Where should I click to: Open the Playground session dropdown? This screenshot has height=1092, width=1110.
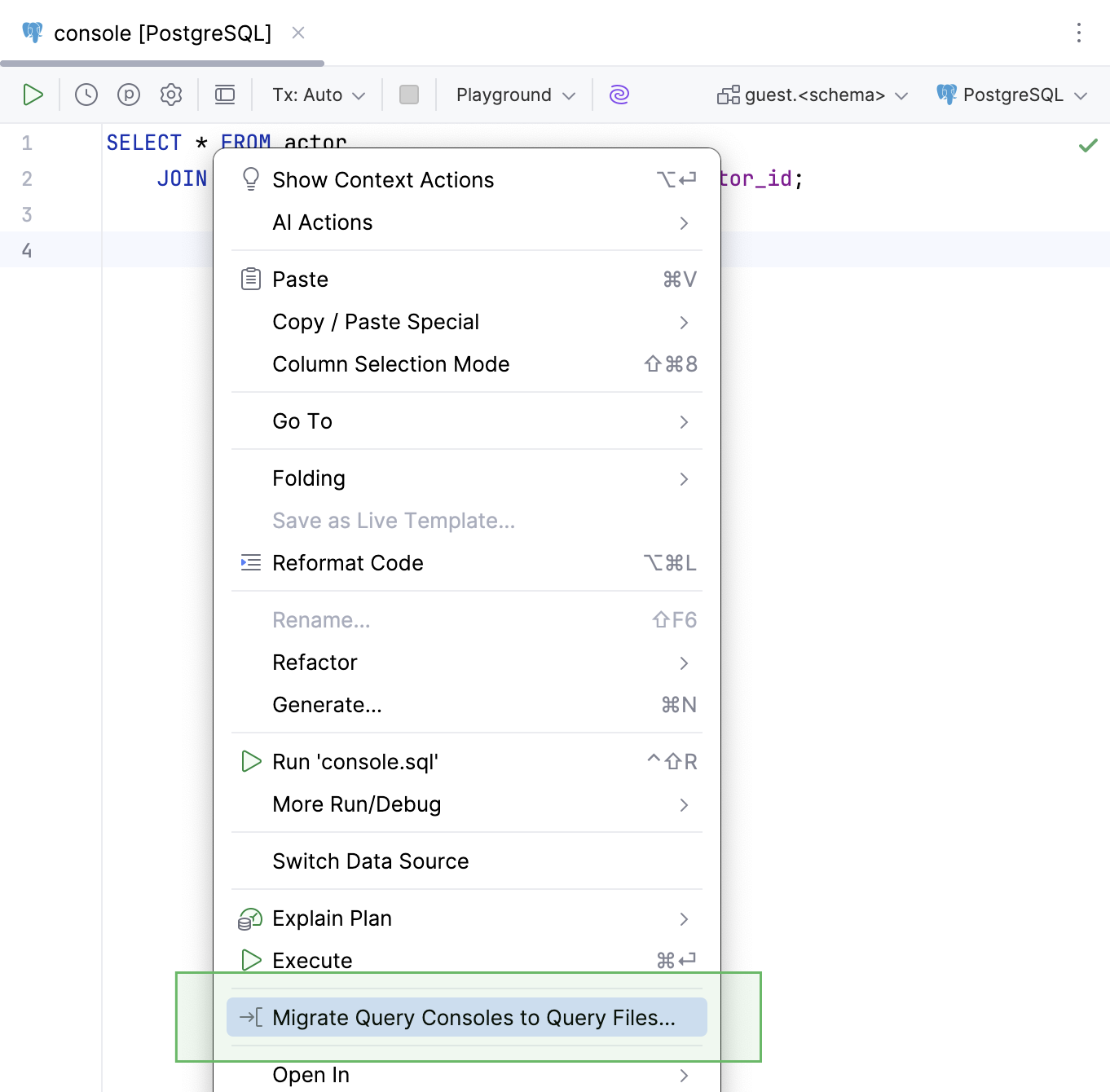click(513, 95)
